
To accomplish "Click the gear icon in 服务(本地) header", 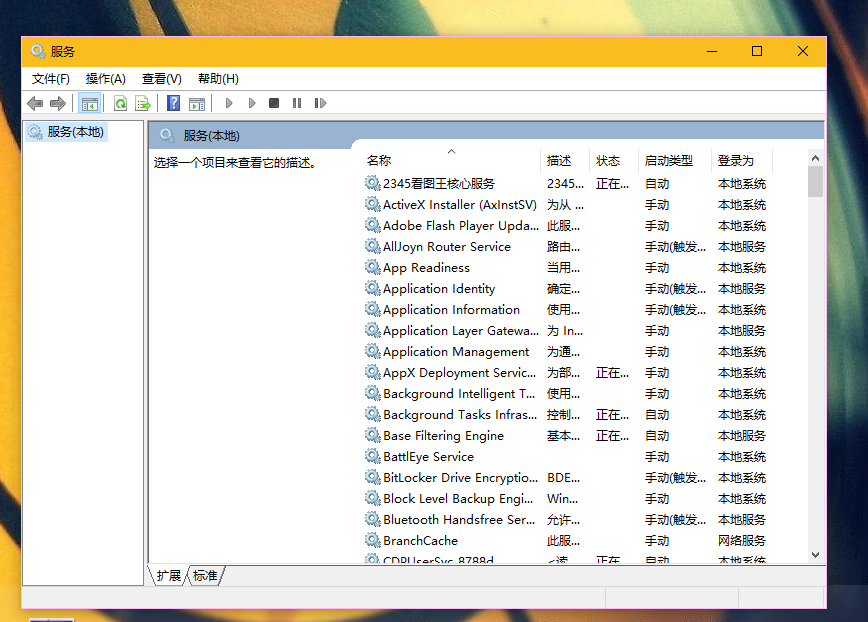I will [167, 135].
